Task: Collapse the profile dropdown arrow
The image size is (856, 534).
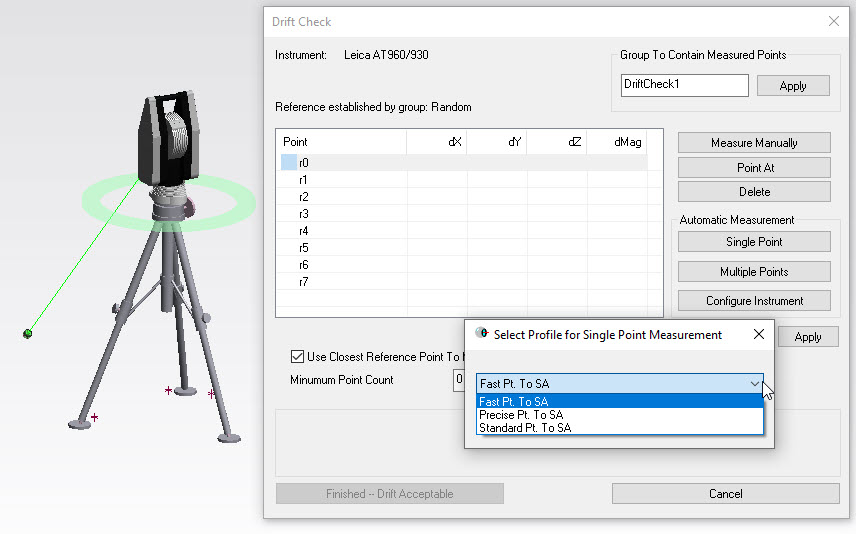Action: 753,384
